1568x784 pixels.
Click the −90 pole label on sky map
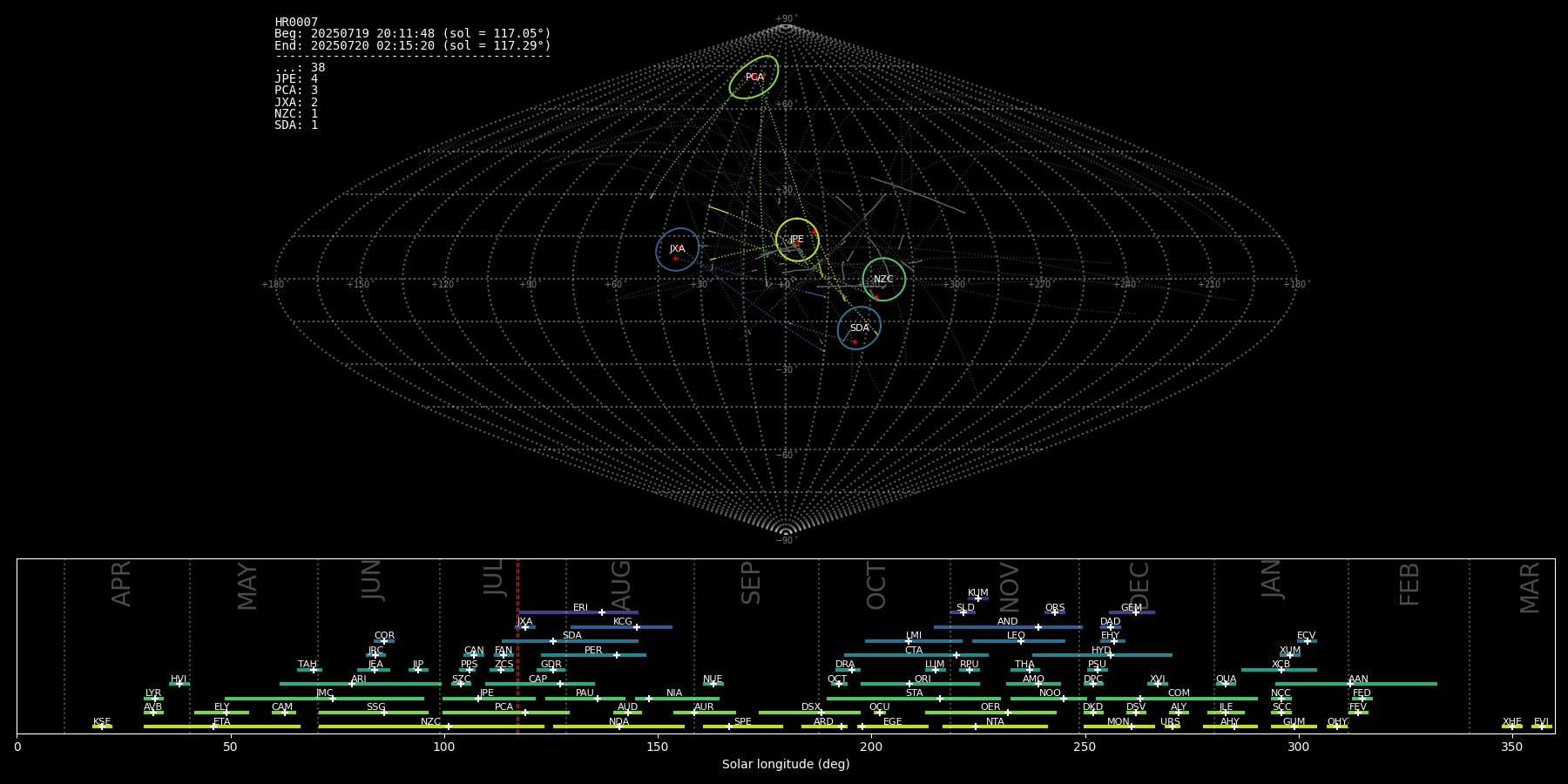786,540
